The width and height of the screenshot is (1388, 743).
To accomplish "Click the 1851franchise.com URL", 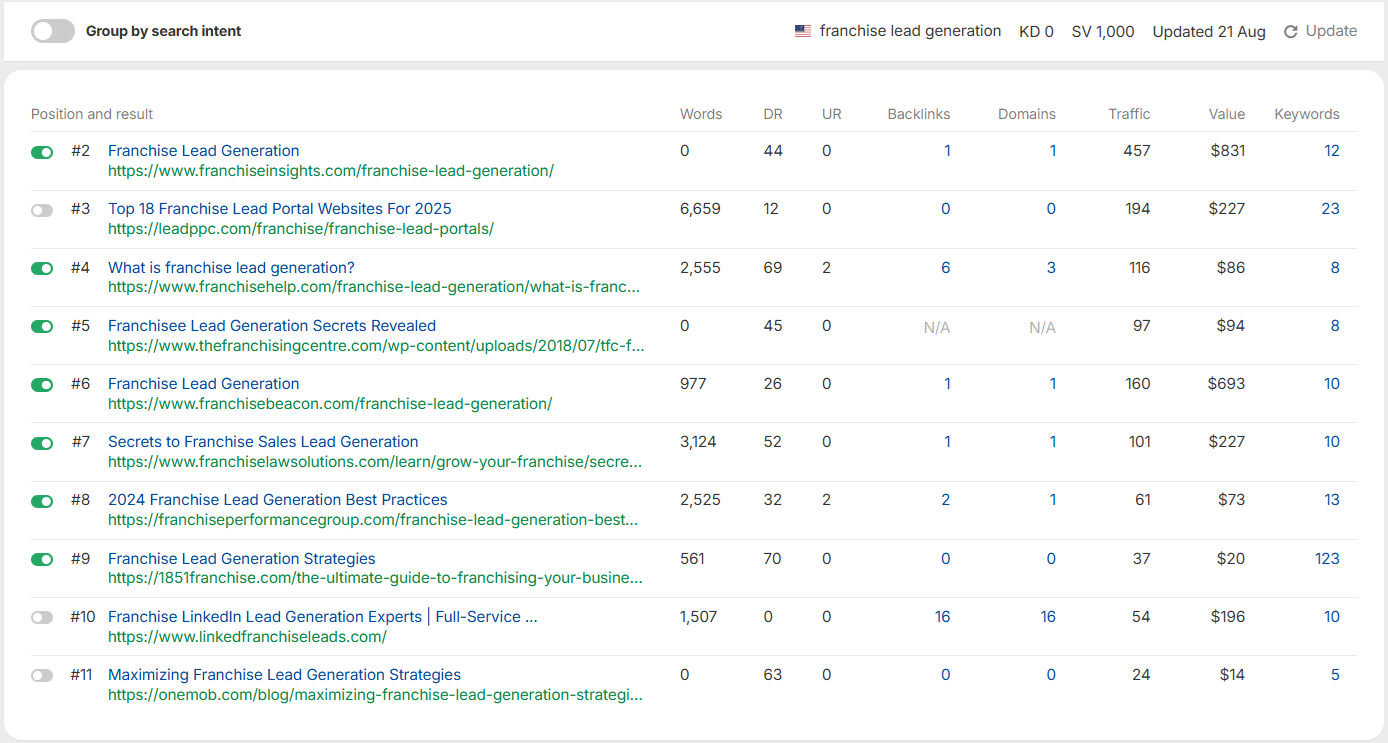I will tap(375, 578).
